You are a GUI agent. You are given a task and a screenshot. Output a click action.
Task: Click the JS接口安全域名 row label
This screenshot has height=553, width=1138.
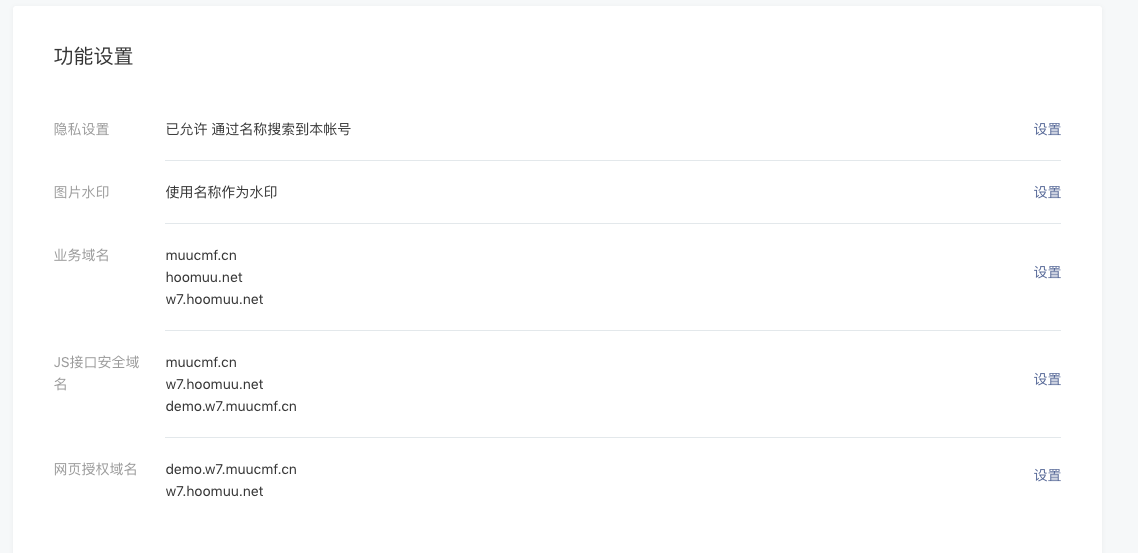coord(97,373)
